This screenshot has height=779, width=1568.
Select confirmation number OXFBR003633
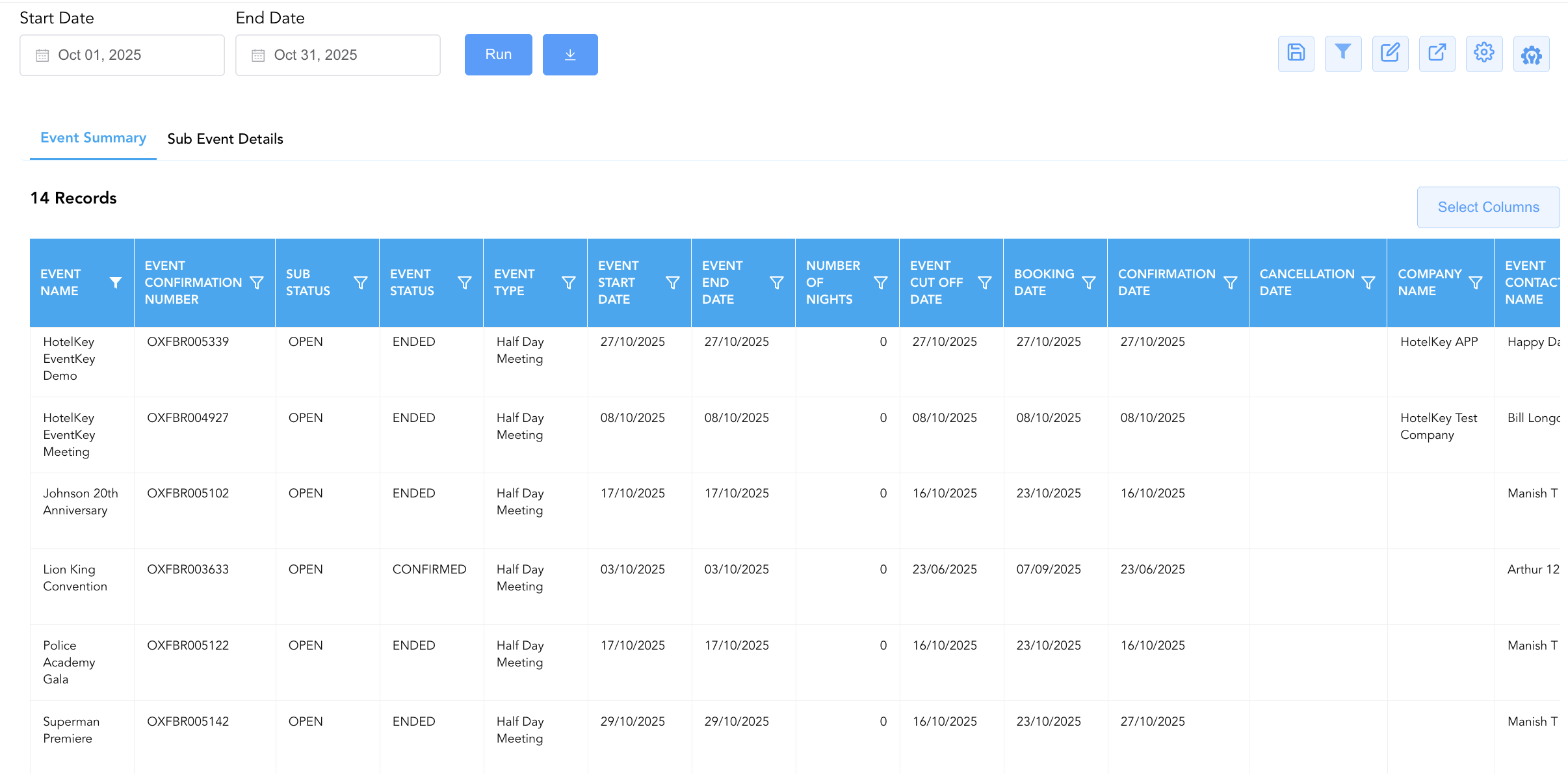(188, 569)
